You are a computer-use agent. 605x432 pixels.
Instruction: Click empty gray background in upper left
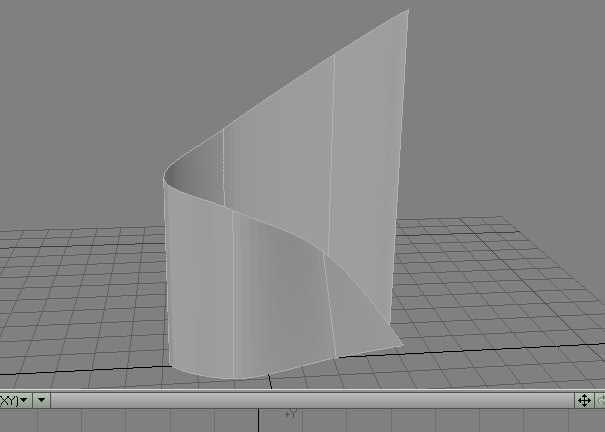(x=80, y=80)
